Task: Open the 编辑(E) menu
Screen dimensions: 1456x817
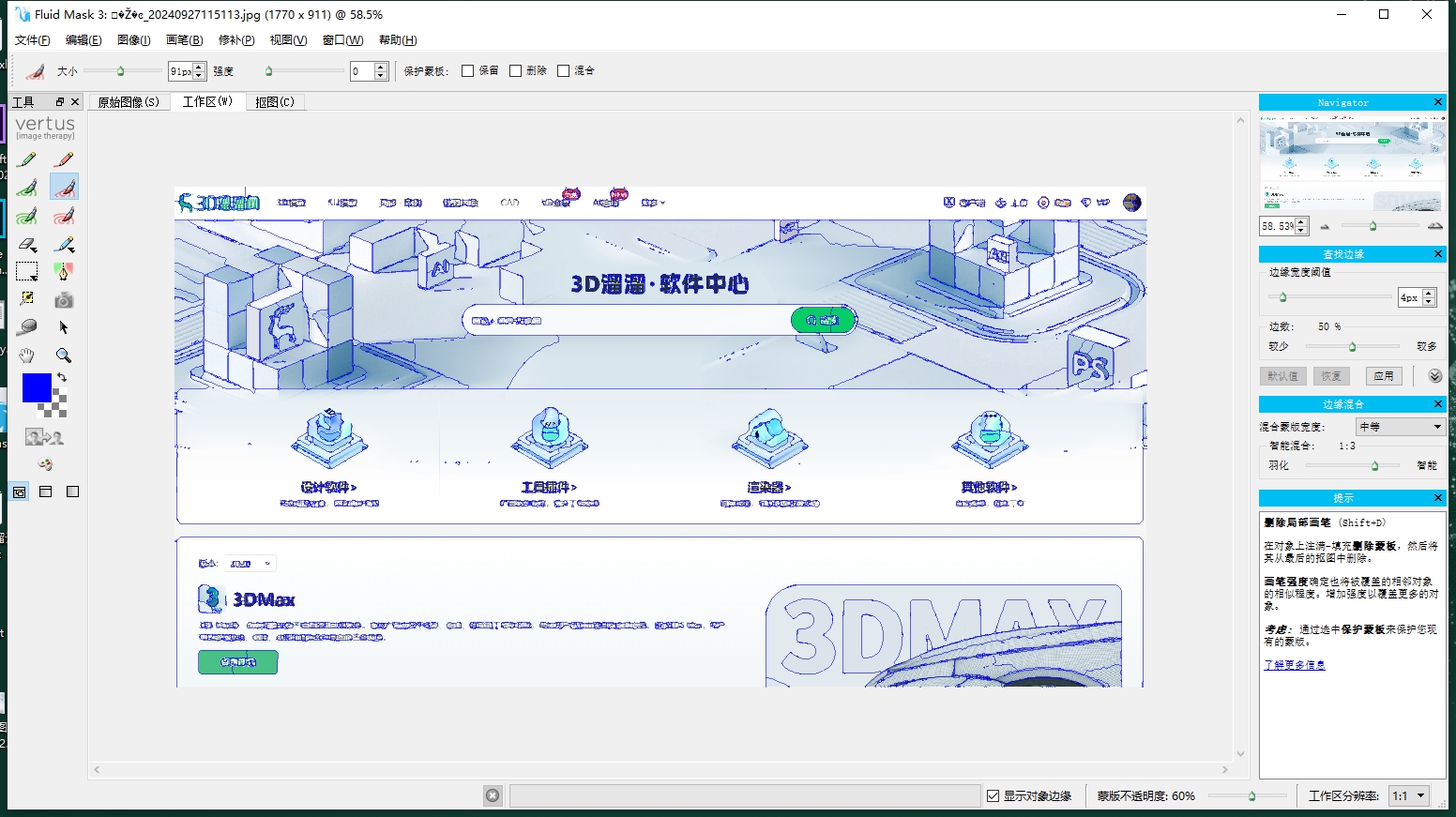Action: [83, 40]
